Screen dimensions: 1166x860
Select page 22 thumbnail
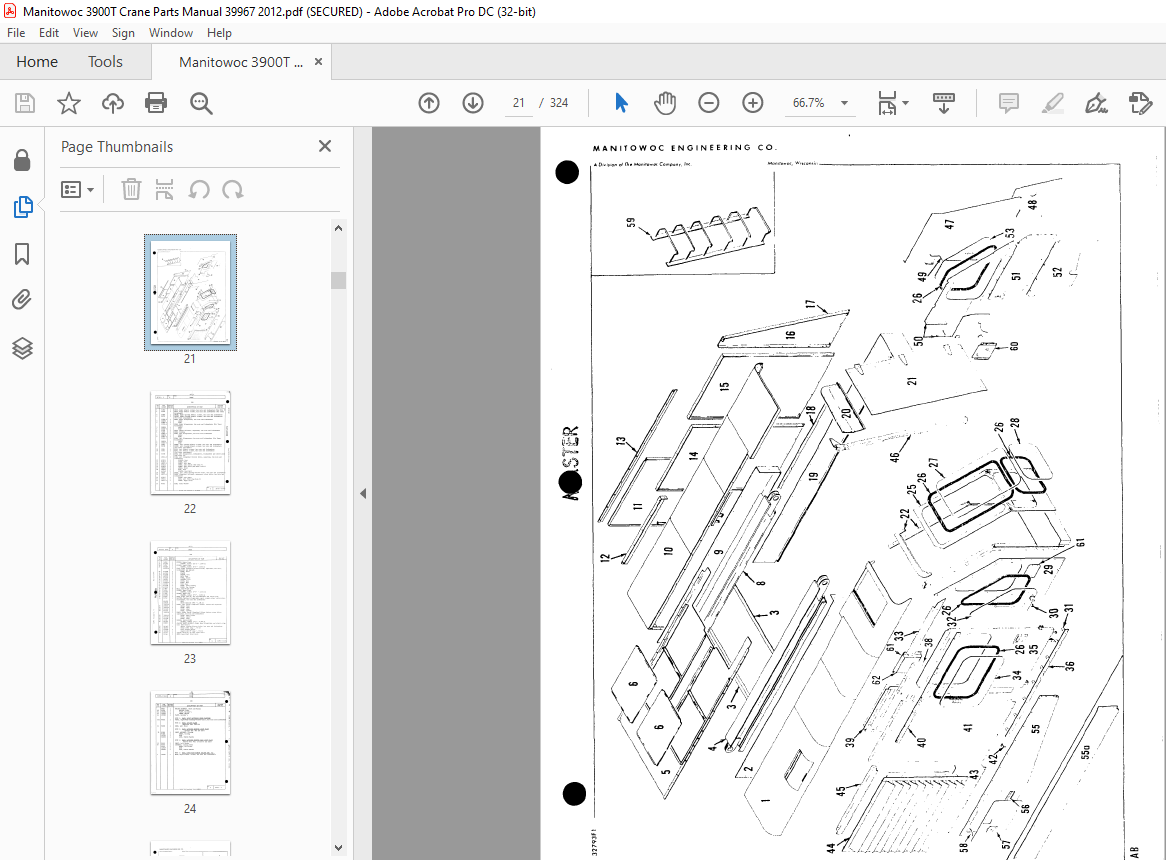pos(190,442)
